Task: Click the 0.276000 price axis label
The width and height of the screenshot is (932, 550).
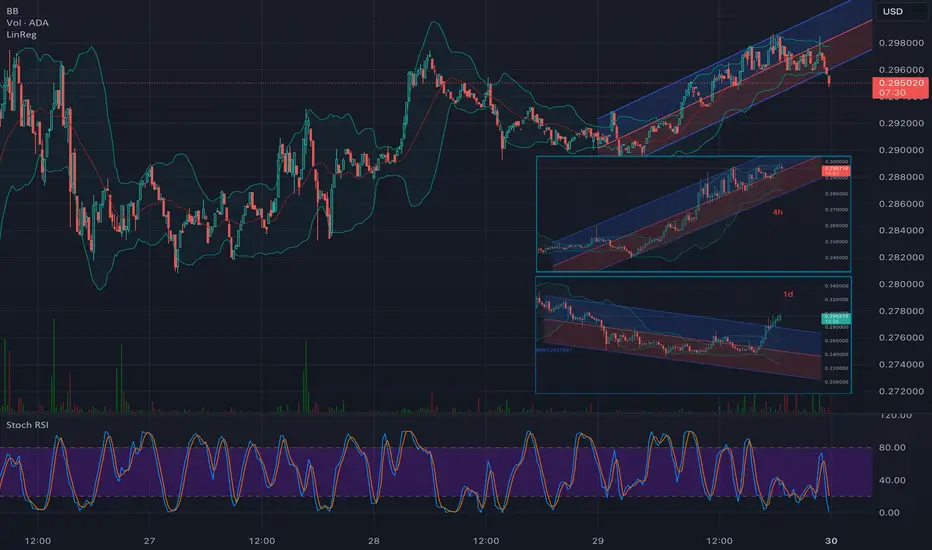Action: point(901,337)
